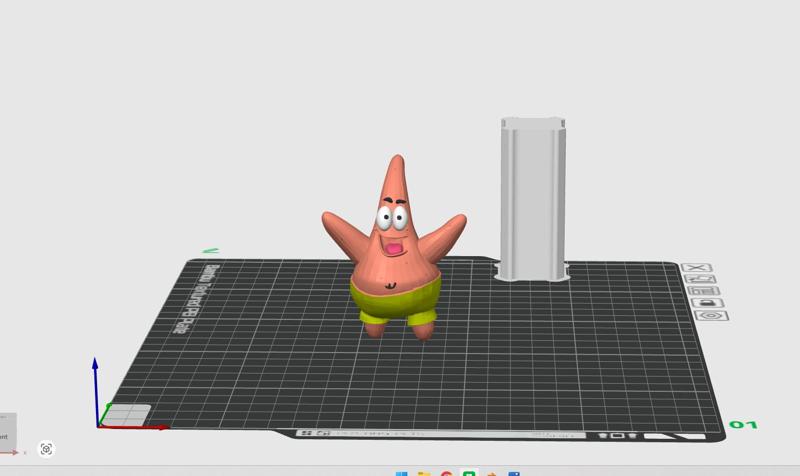
Task: Toggle the plate lock icon
Action: (x=707, y=303)
